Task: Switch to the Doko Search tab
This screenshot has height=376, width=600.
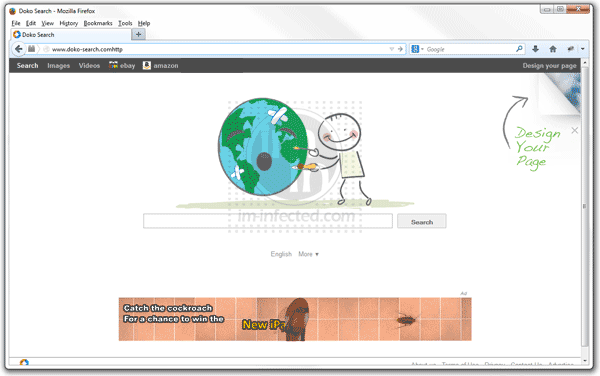Action: click(71, 34)
